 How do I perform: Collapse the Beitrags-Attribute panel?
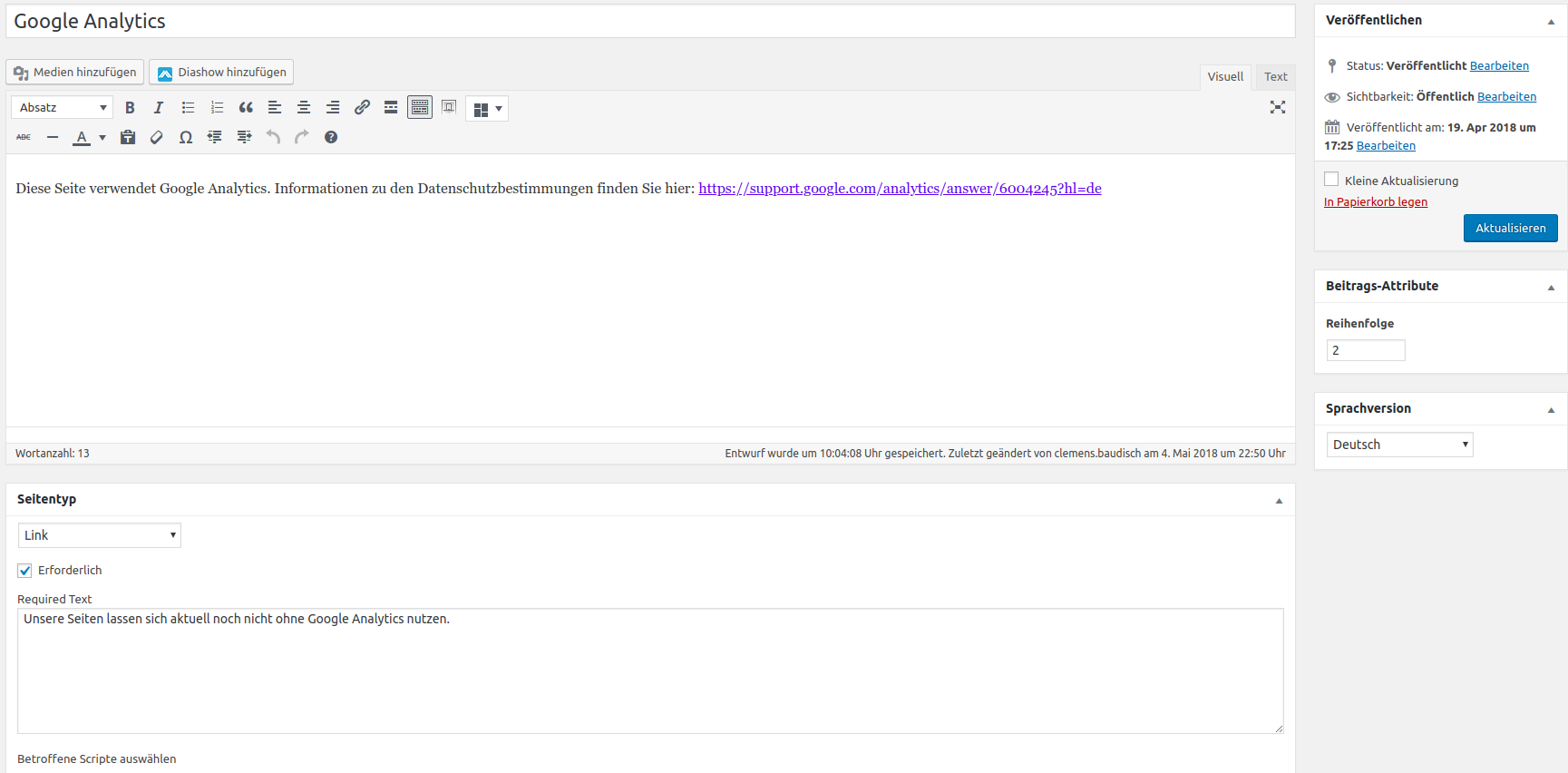point(1551,287)
